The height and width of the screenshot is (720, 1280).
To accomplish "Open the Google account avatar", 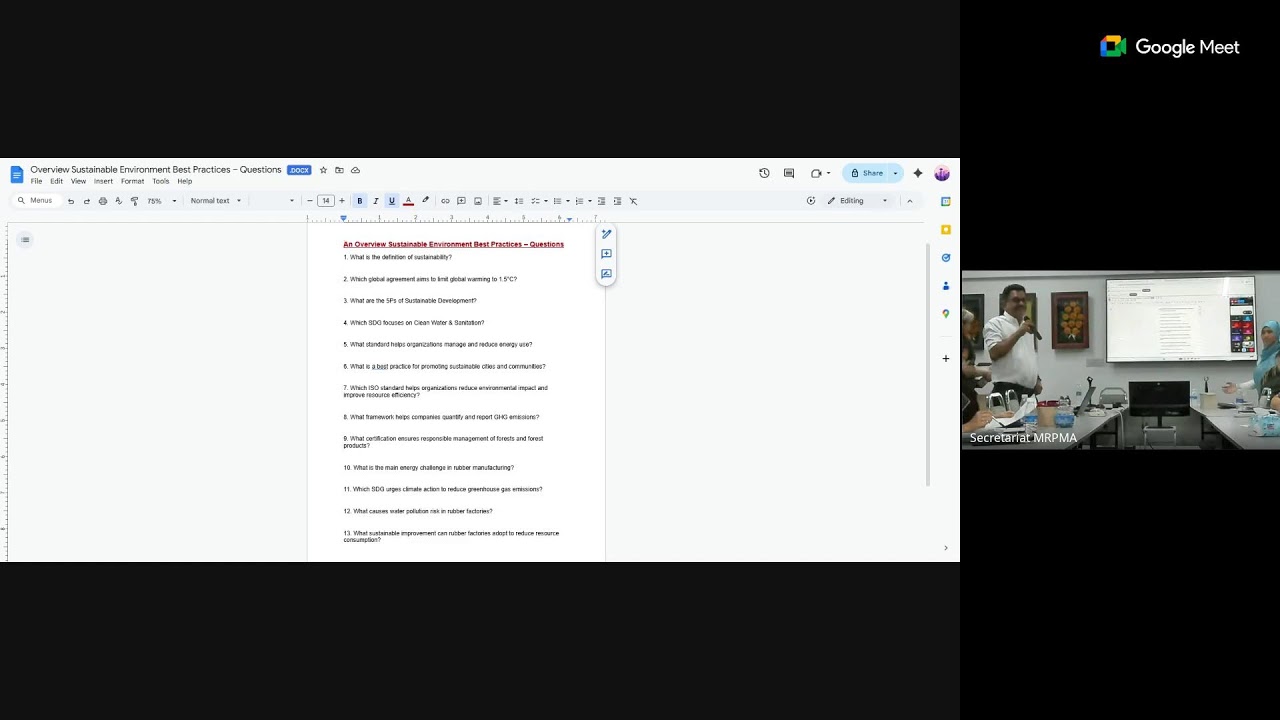I will point(942,173).
